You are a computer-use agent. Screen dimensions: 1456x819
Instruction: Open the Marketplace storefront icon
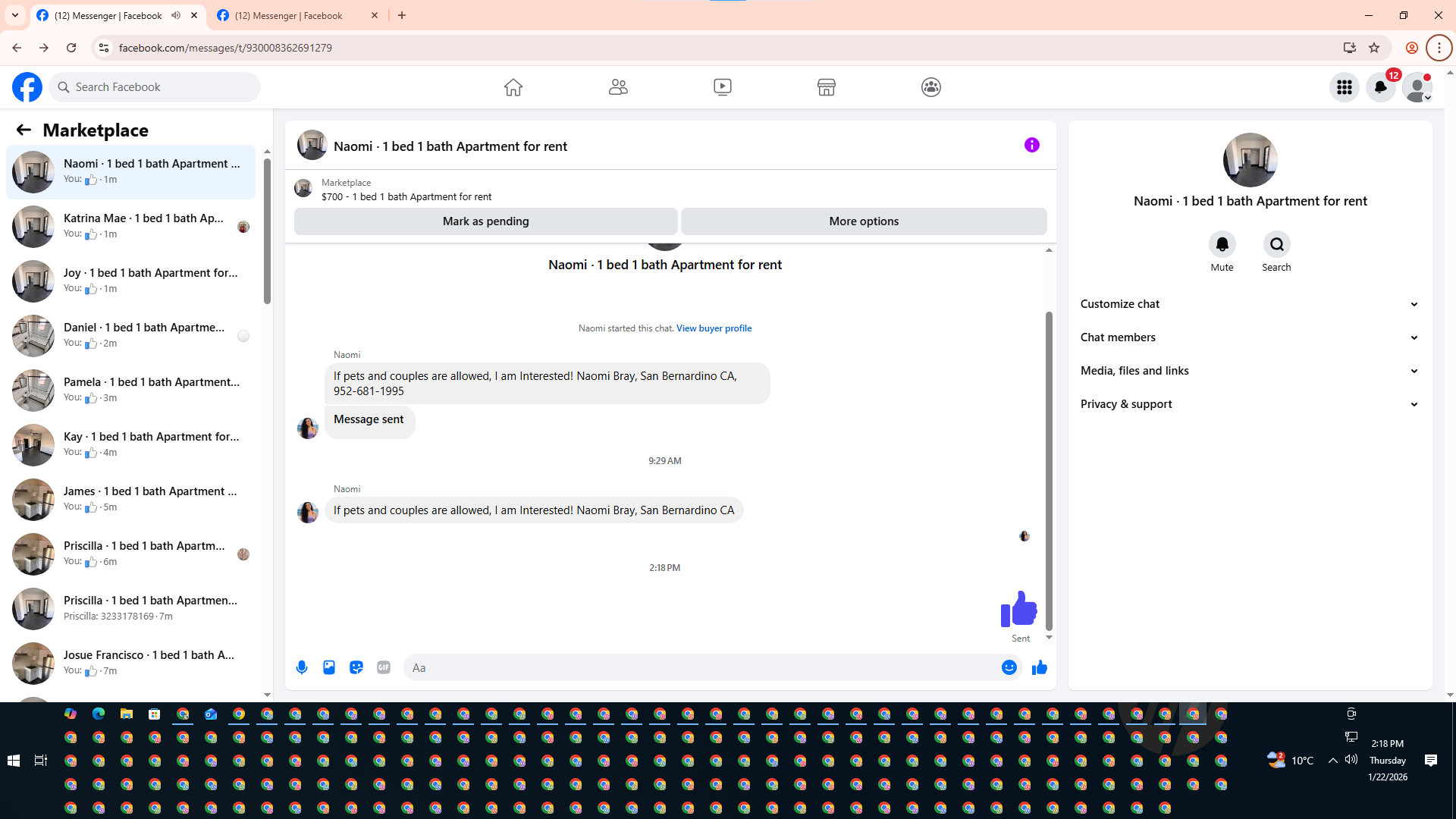[x=827, y=87]
